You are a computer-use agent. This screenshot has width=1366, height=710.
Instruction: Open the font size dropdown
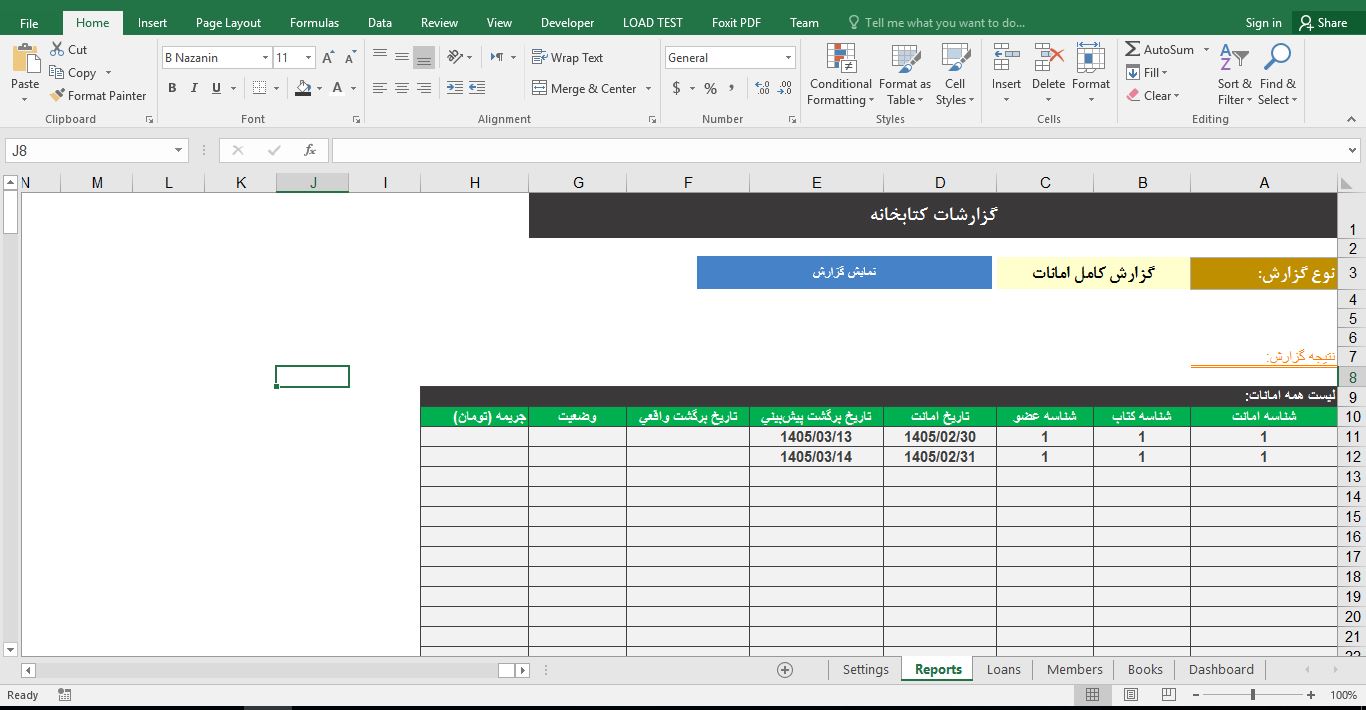[309, 58]
